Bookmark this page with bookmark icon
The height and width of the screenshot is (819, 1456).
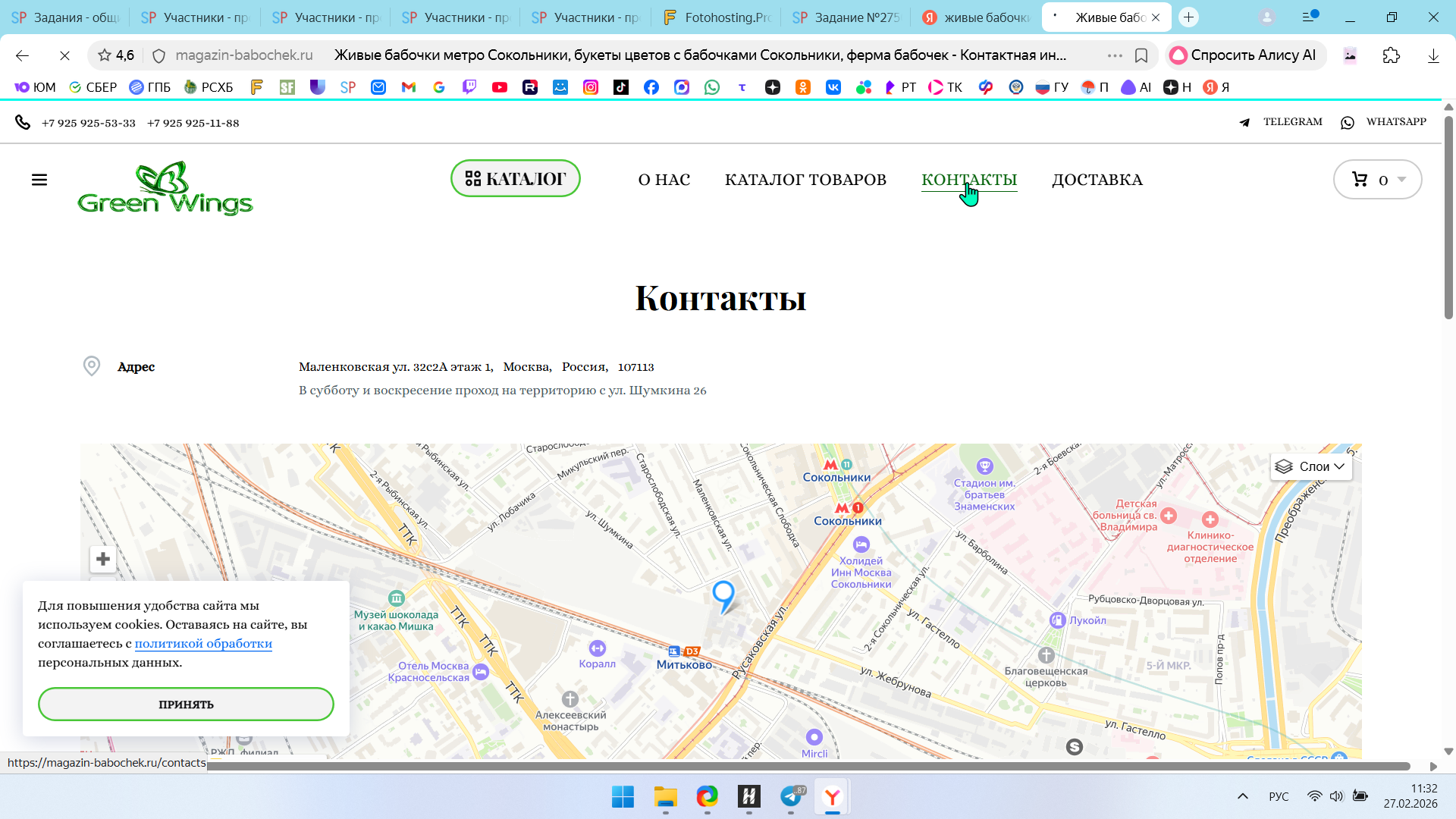(1141, 55)
